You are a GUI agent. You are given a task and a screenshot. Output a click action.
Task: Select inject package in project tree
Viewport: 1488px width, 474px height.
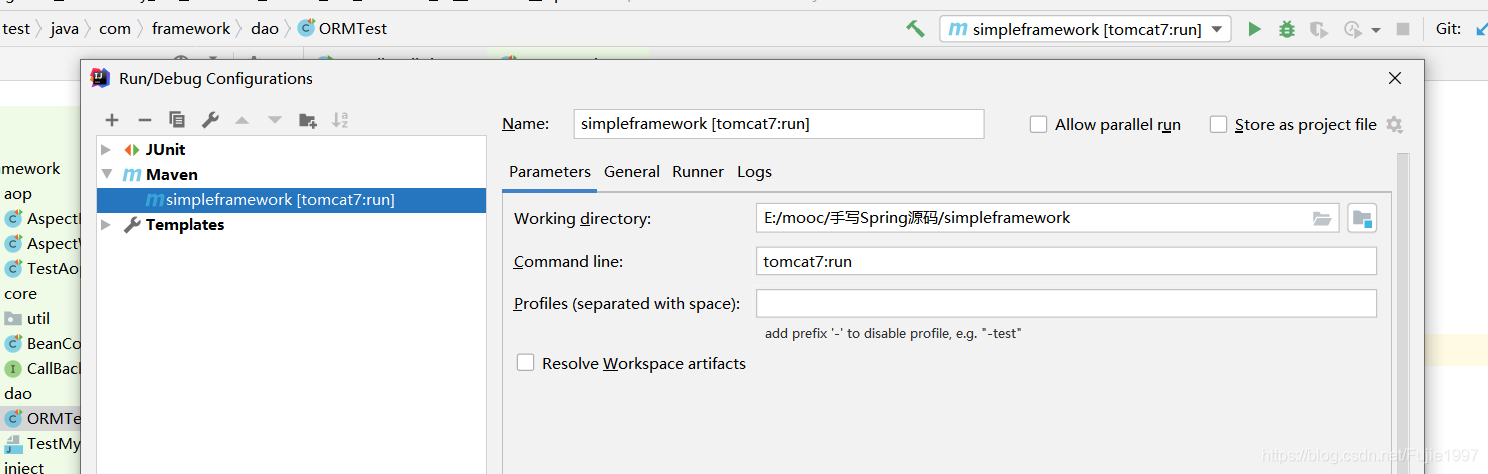23,468
